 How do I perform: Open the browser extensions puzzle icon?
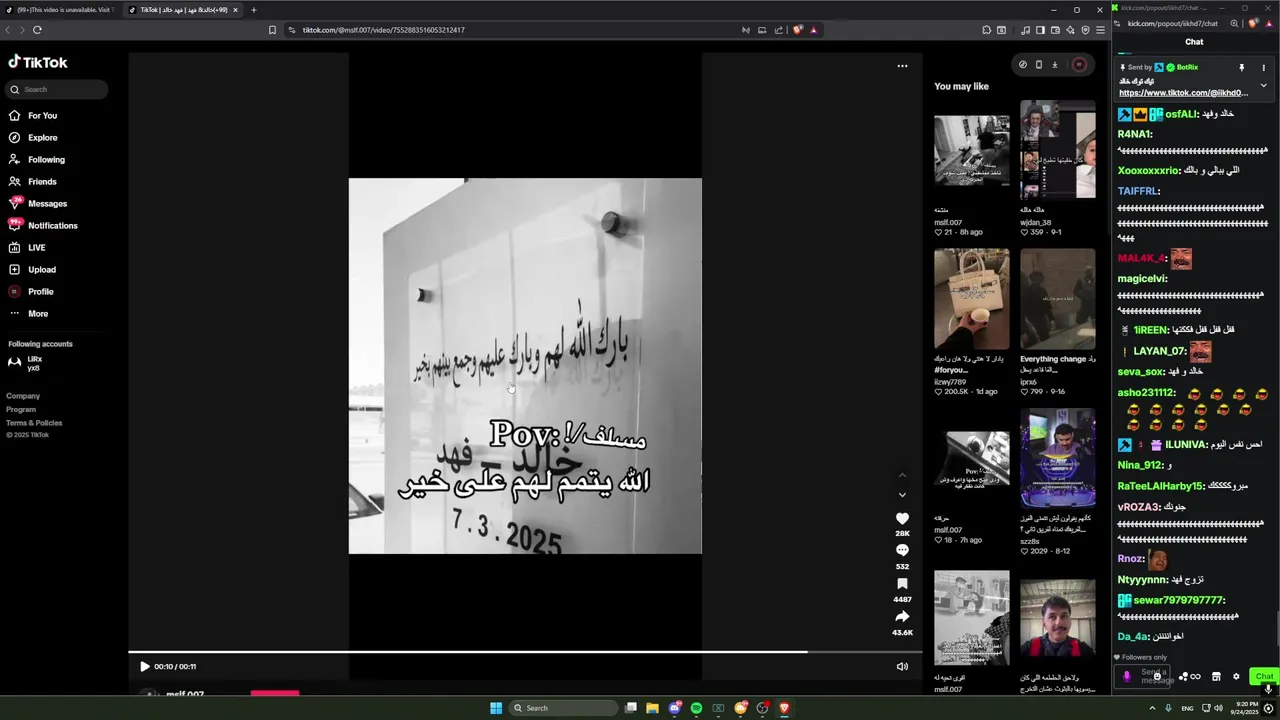click(x=987, y=30)
